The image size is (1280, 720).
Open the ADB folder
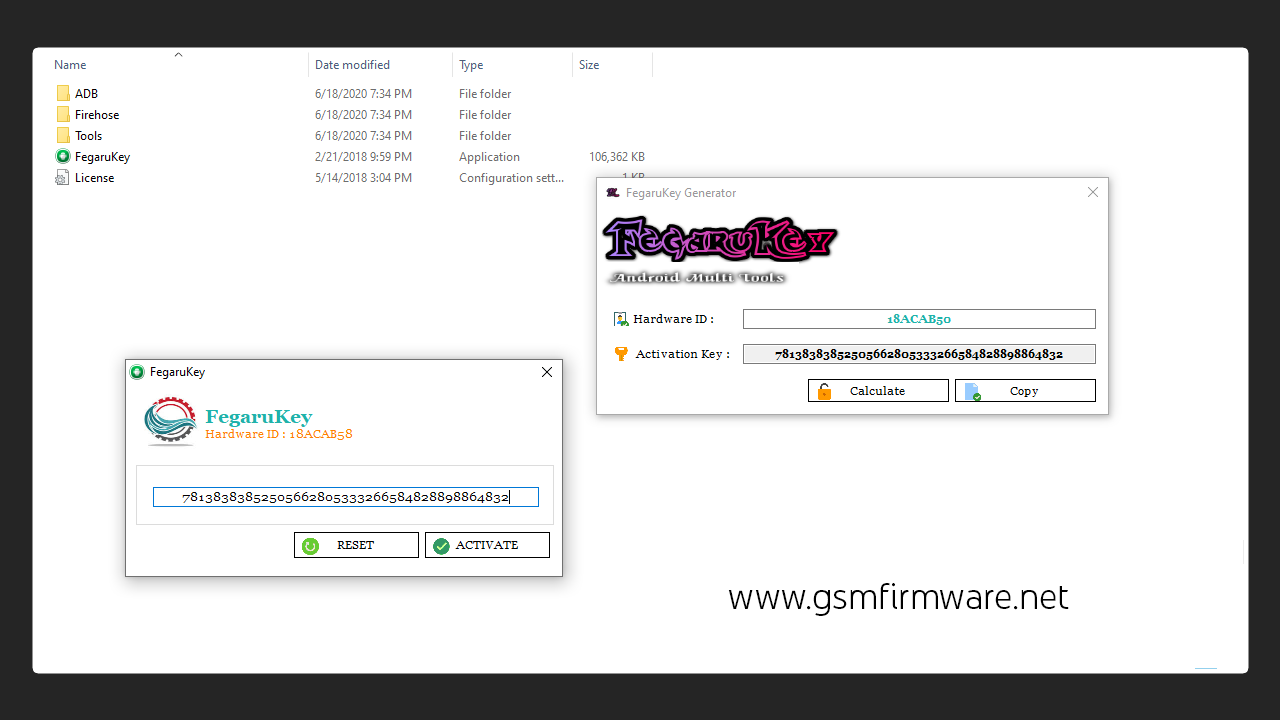point(86,93)
